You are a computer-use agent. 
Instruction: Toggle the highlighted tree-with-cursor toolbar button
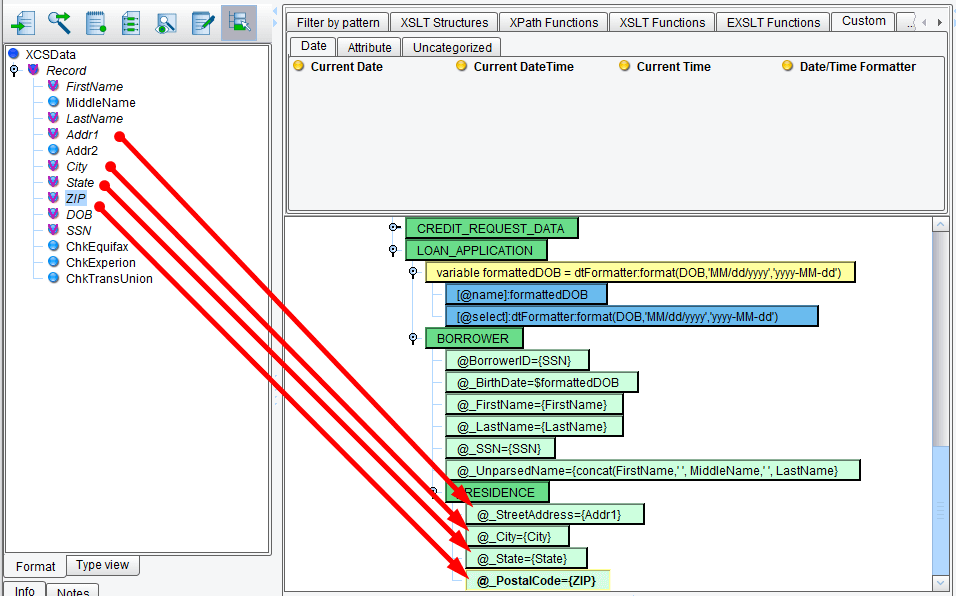239,23
